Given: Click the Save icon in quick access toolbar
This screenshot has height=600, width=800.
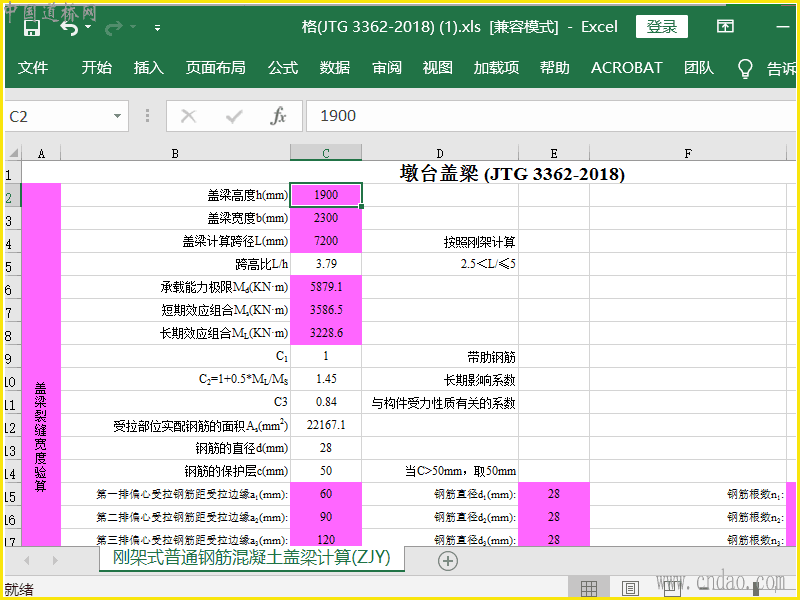Looking at the screenshot, I should 31,27.
